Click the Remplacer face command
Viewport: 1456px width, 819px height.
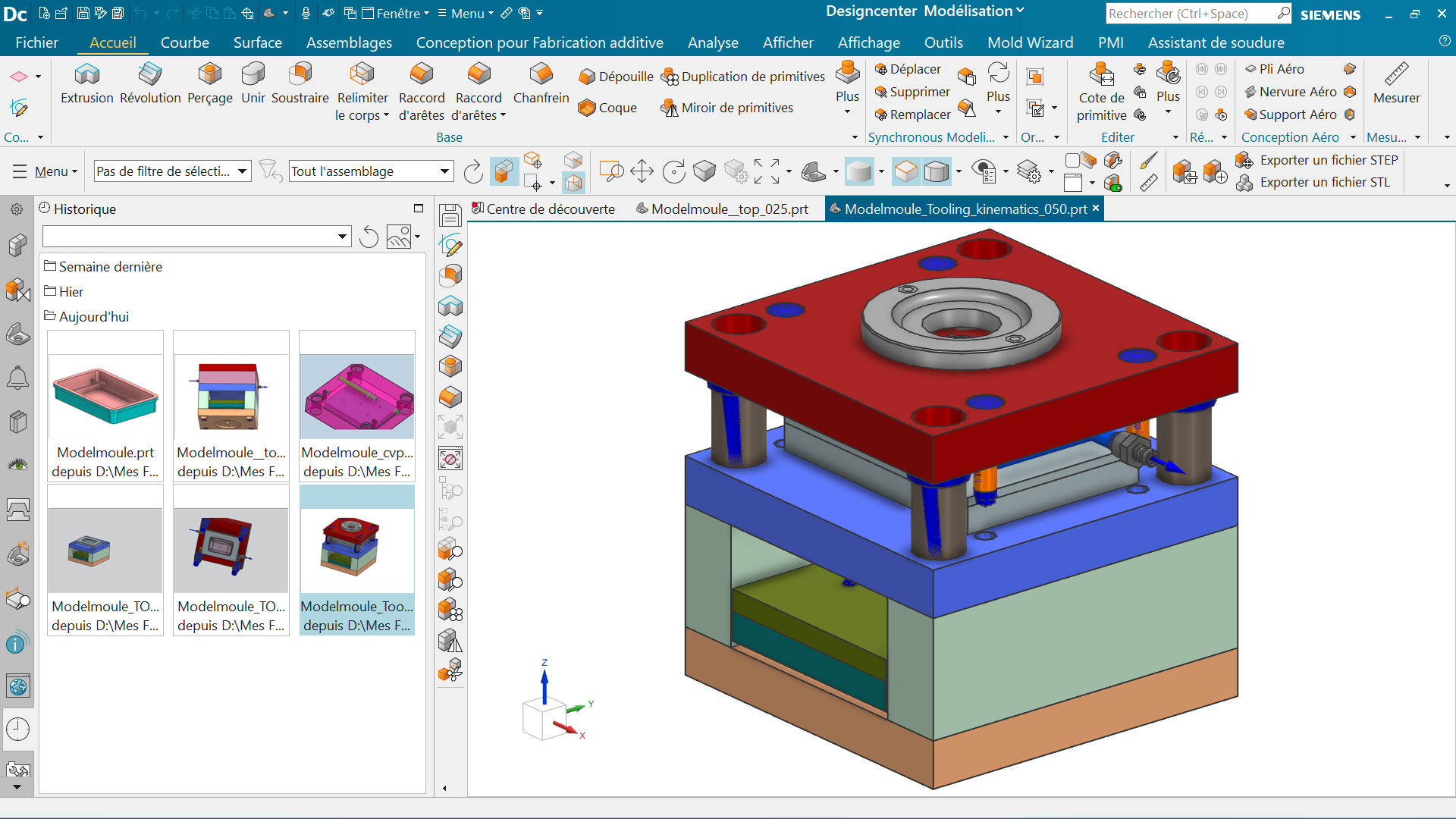912,115
